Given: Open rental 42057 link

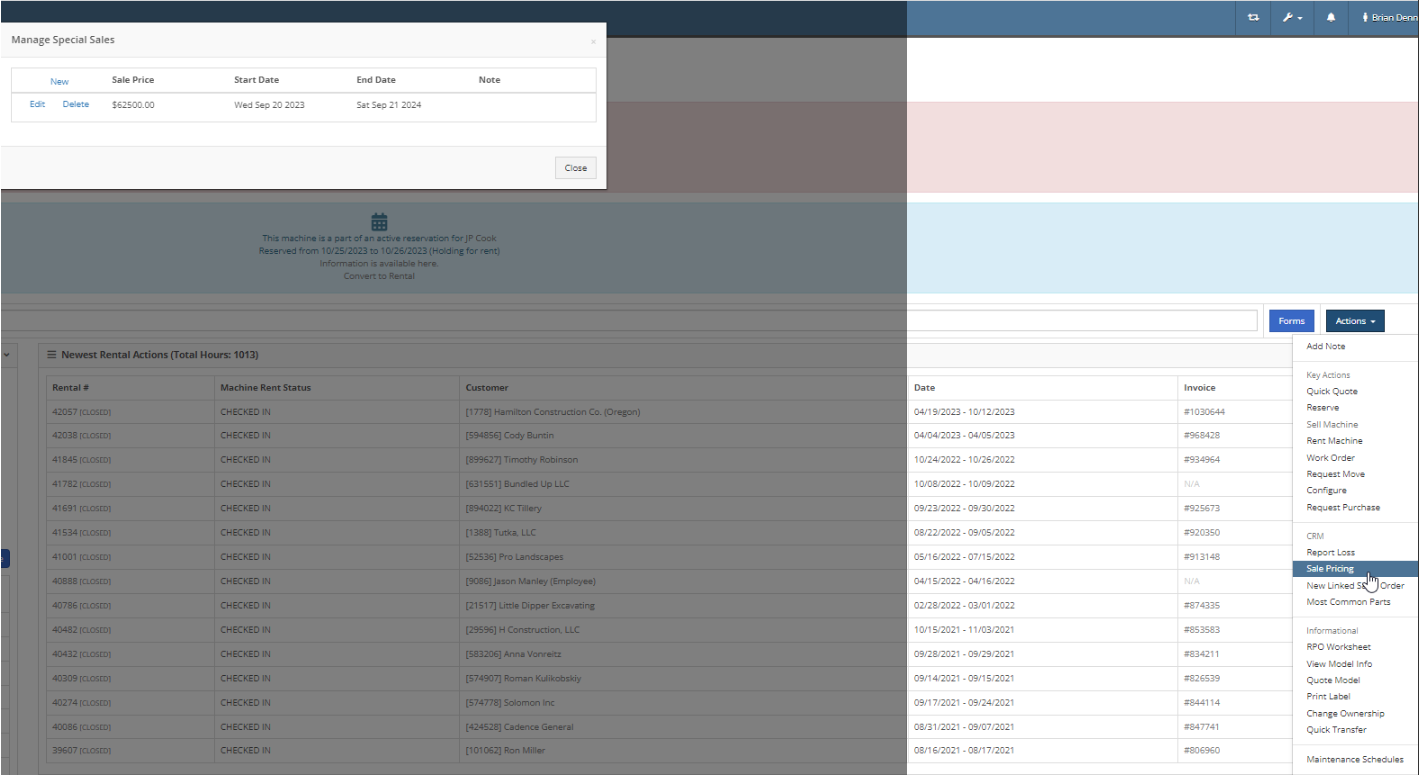Looking at the screenshot, I should (x=64, y=412).
